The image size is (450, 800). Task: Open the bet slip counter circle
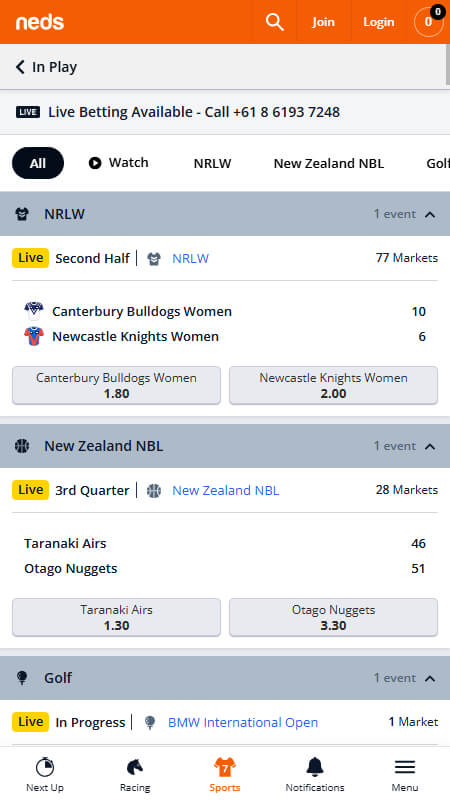[429, 22]
